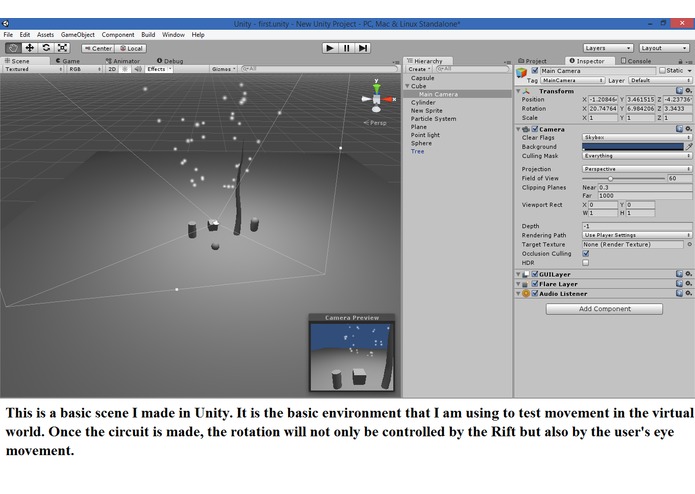Select Particle System in the Hierarchy
The image size is (695, 494).
[x=433, y=119]
